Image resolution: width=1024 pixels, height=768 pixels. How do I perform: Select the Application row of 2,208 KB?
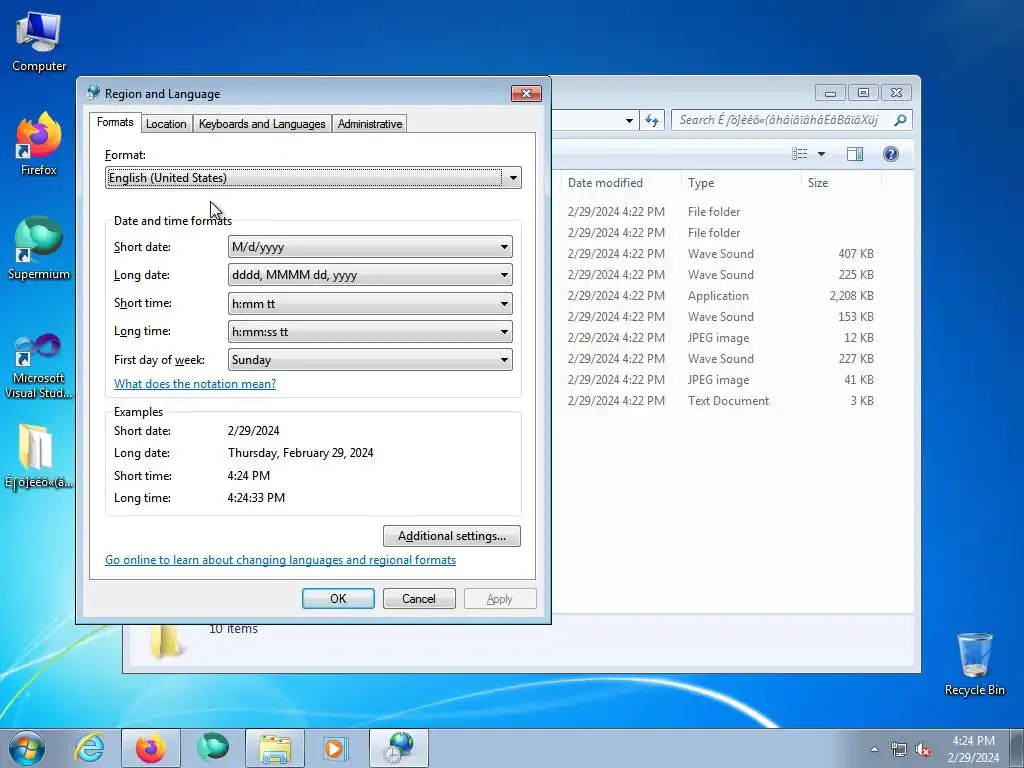720,296
